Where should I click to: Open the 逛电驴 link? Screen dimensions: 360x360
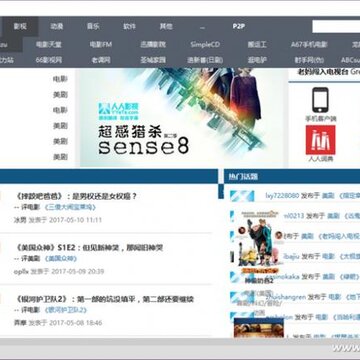coord(257,60)
